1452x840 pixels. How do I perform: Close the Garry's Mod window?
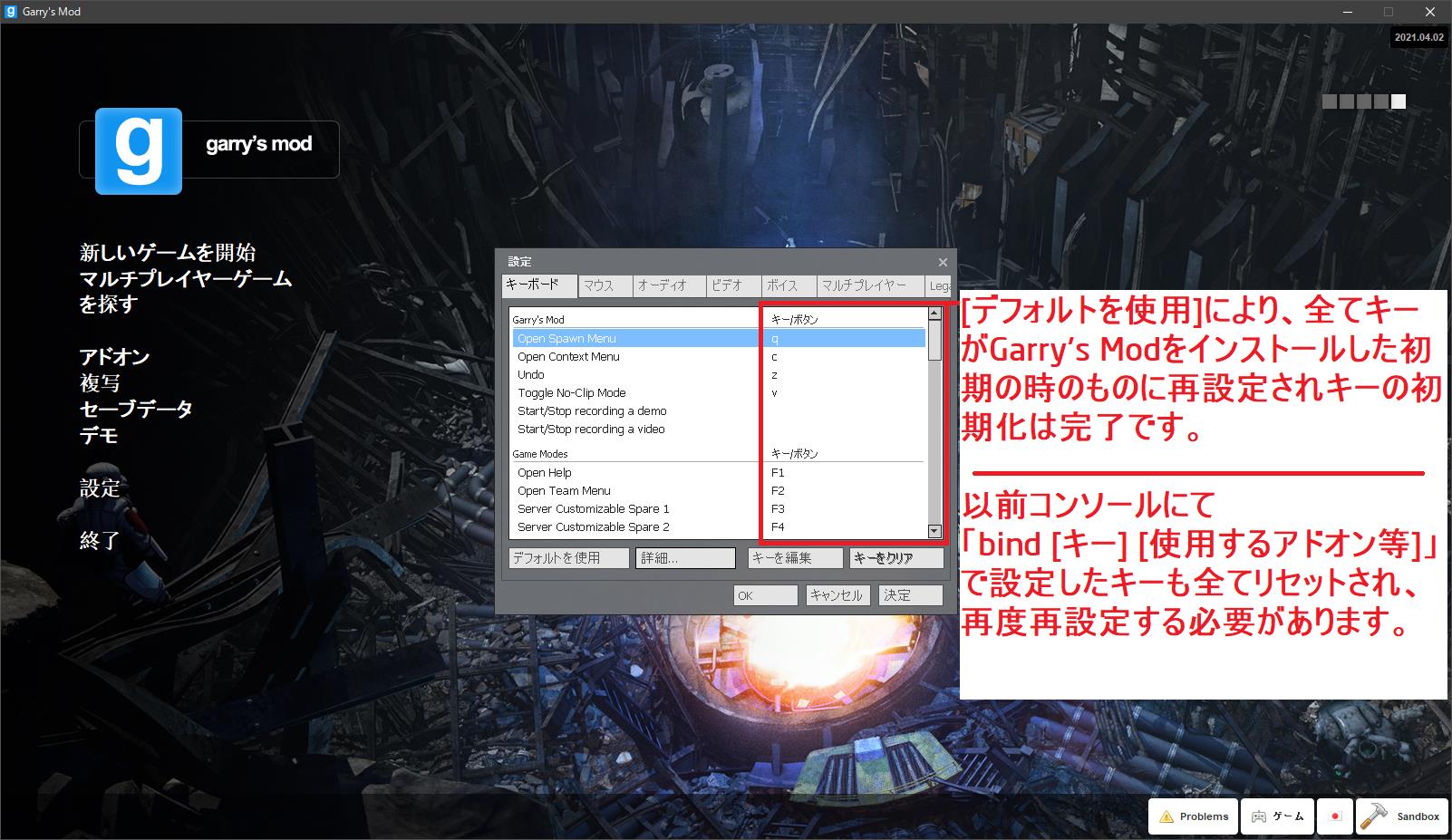point(1430,12)
